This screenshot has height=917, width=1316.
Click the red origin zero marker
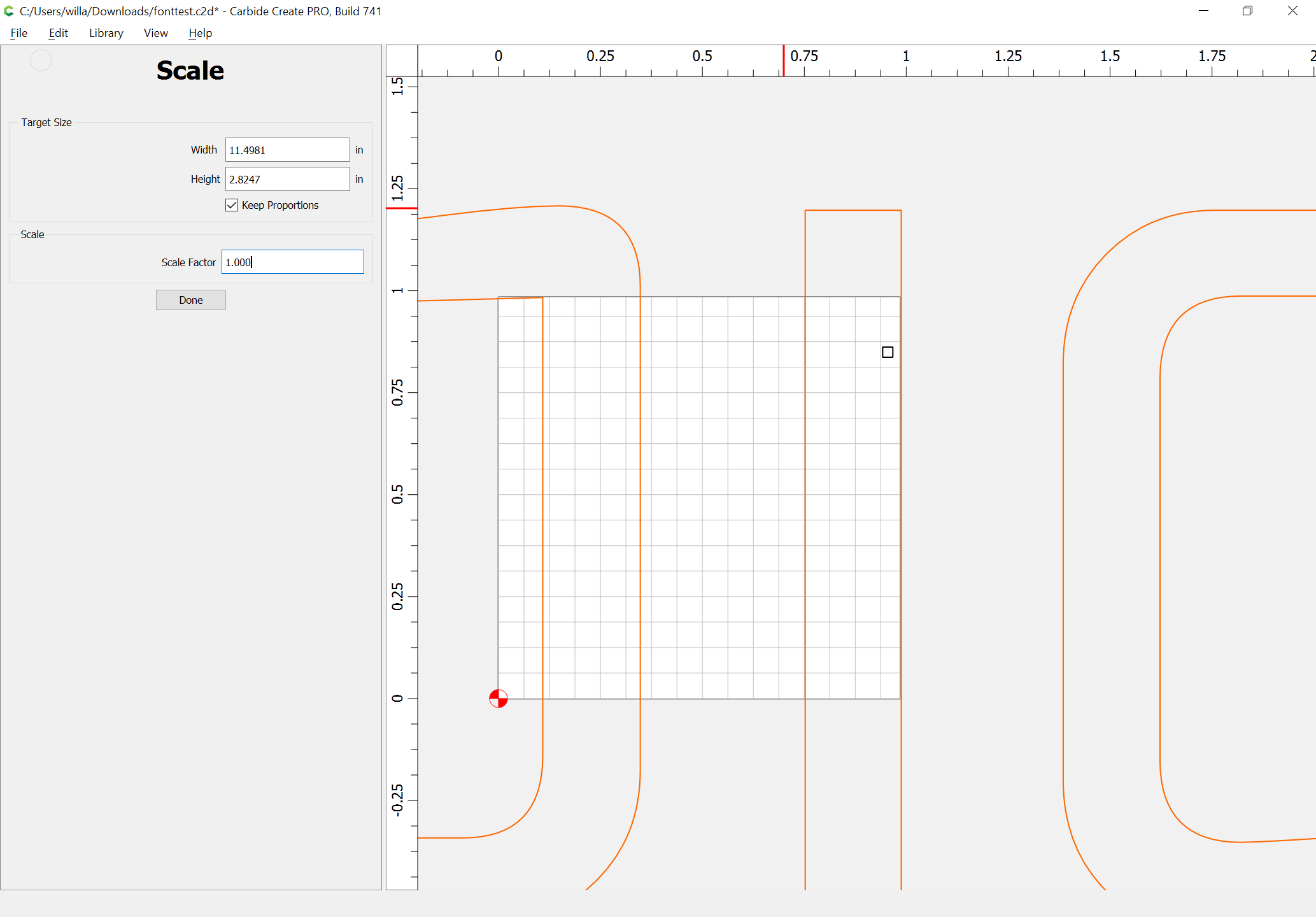pyautogui.click(x=499, y=699)
